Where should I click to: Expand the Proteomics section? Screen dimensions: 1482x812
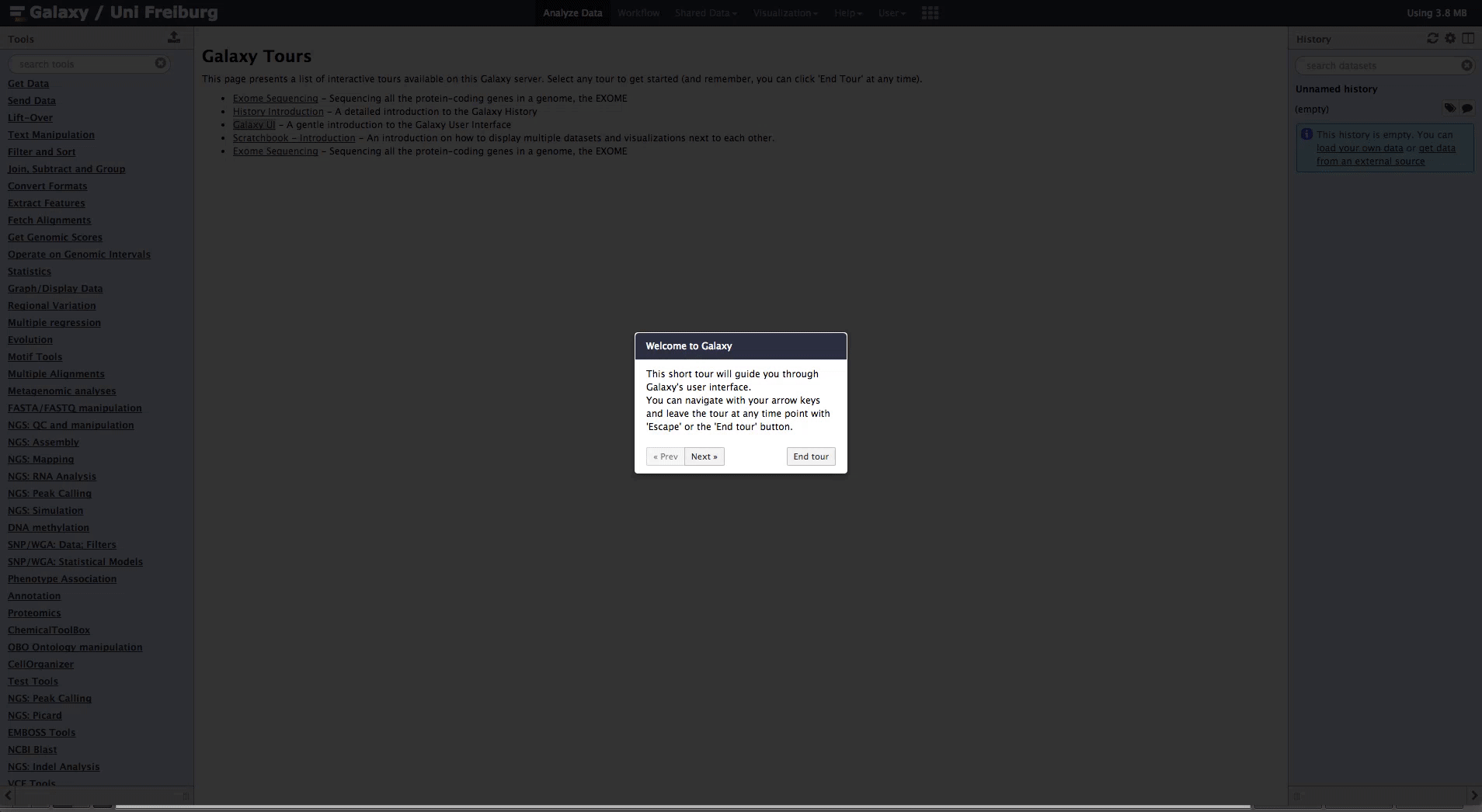pos(34,613)
